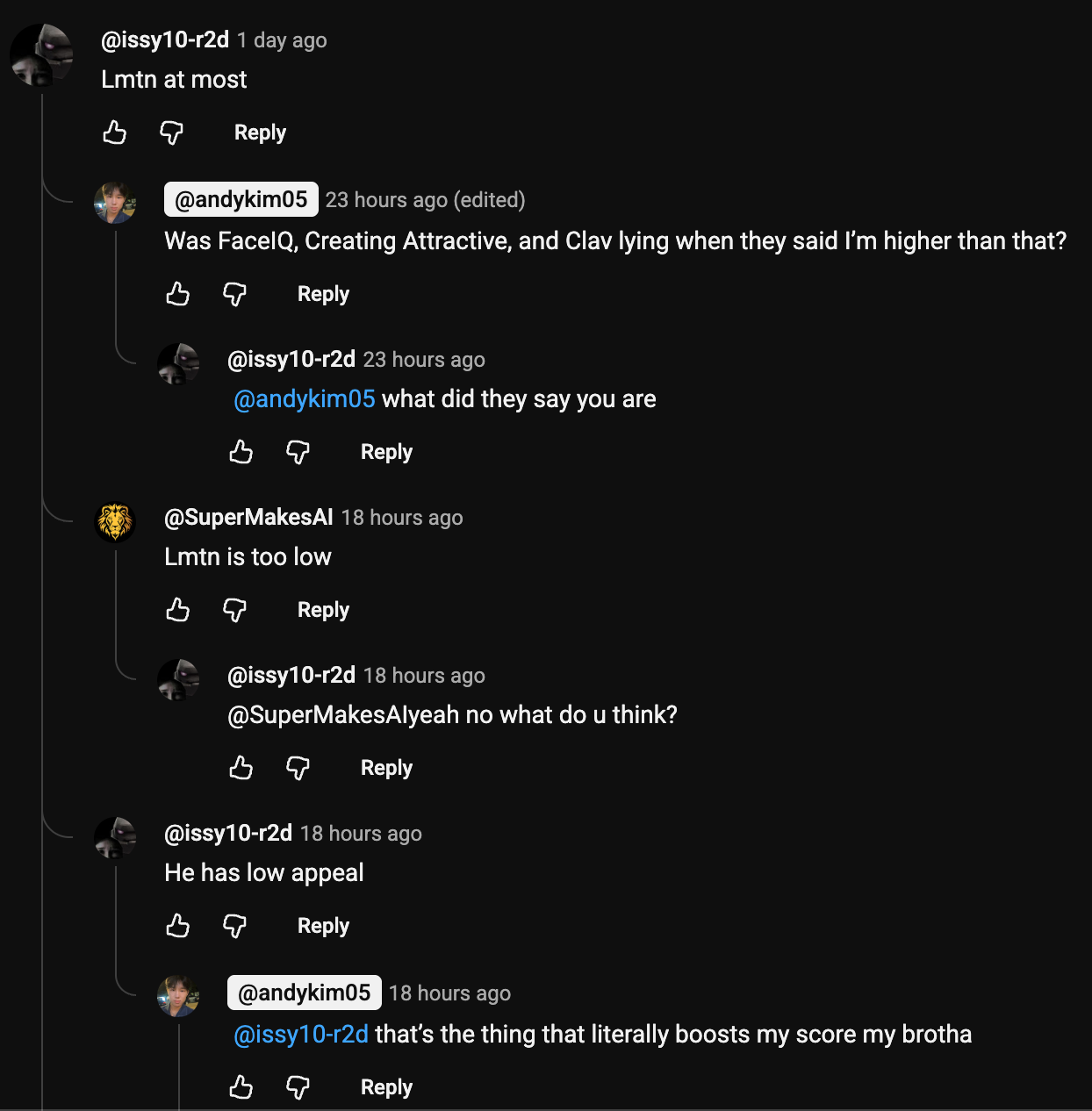Dislike the "Lmtn at most" comment
This screenshot has height=1111, width=1092.
click(171, 133)
